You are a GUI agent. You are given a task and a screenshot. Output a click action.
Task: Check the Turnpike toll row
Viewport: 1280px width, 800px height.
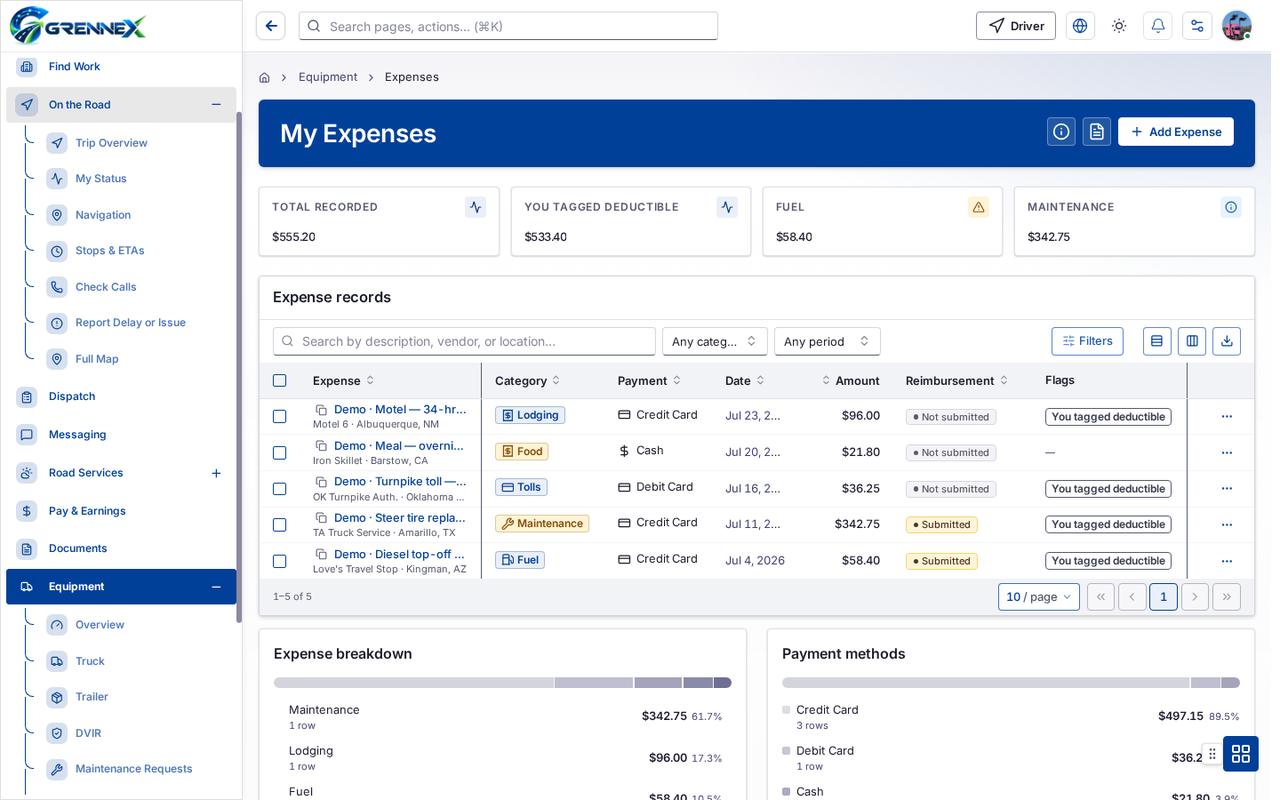(x=280, y=488)
